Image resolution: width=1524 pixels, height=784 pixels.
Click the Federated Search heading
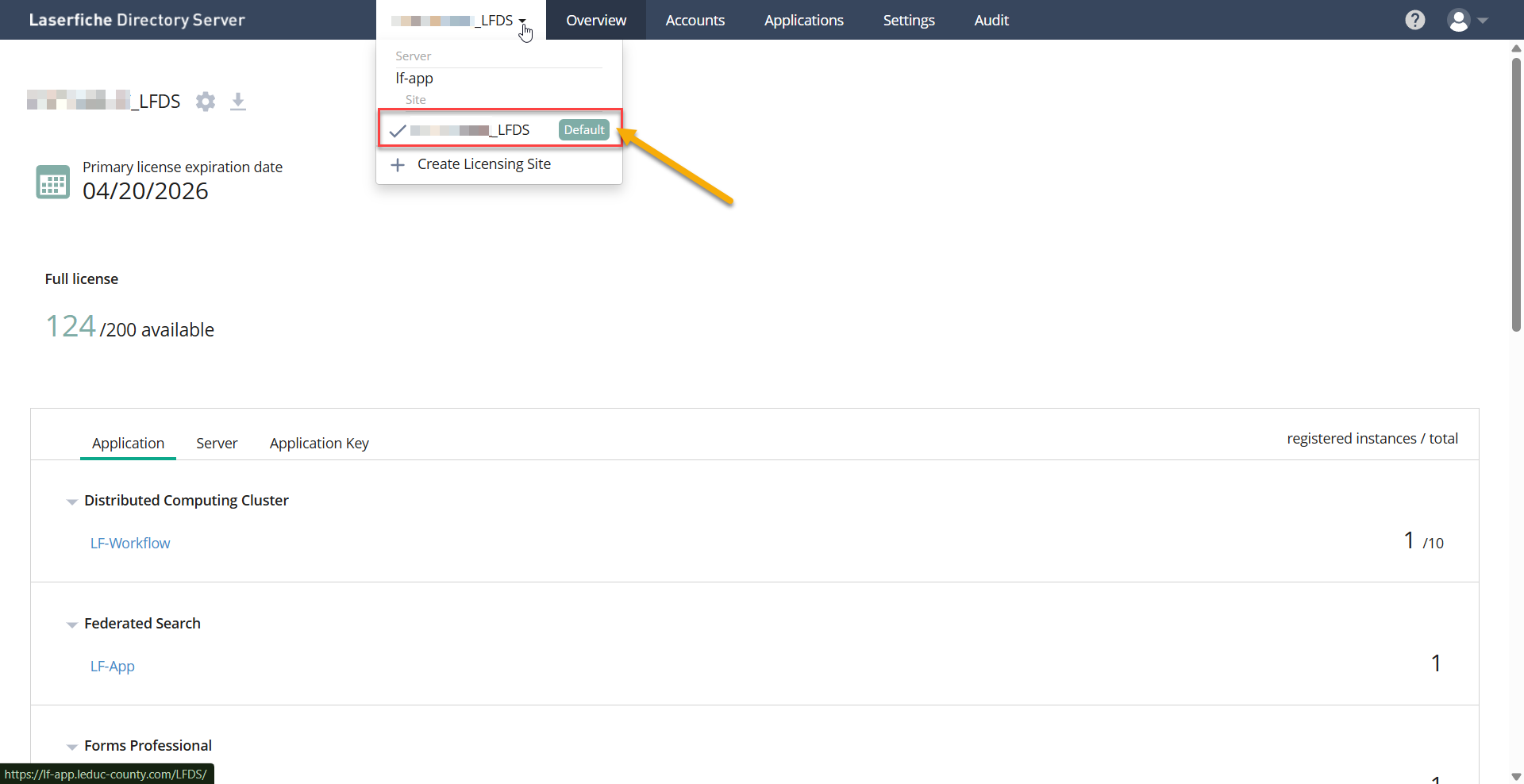pyautogui.click(x=142, y=624)
